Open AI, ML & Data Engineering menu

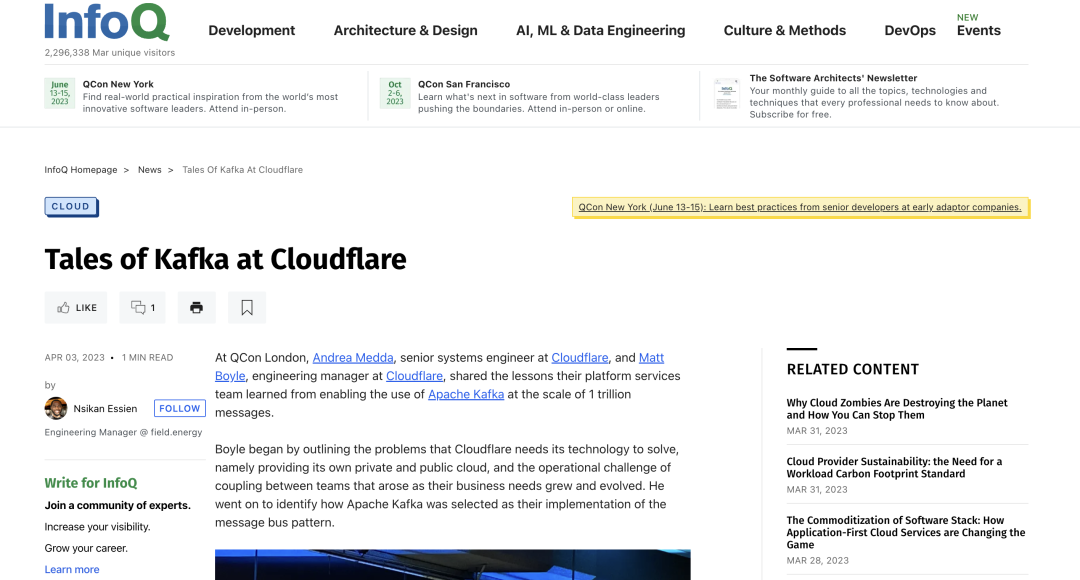[x=601, y=30]
